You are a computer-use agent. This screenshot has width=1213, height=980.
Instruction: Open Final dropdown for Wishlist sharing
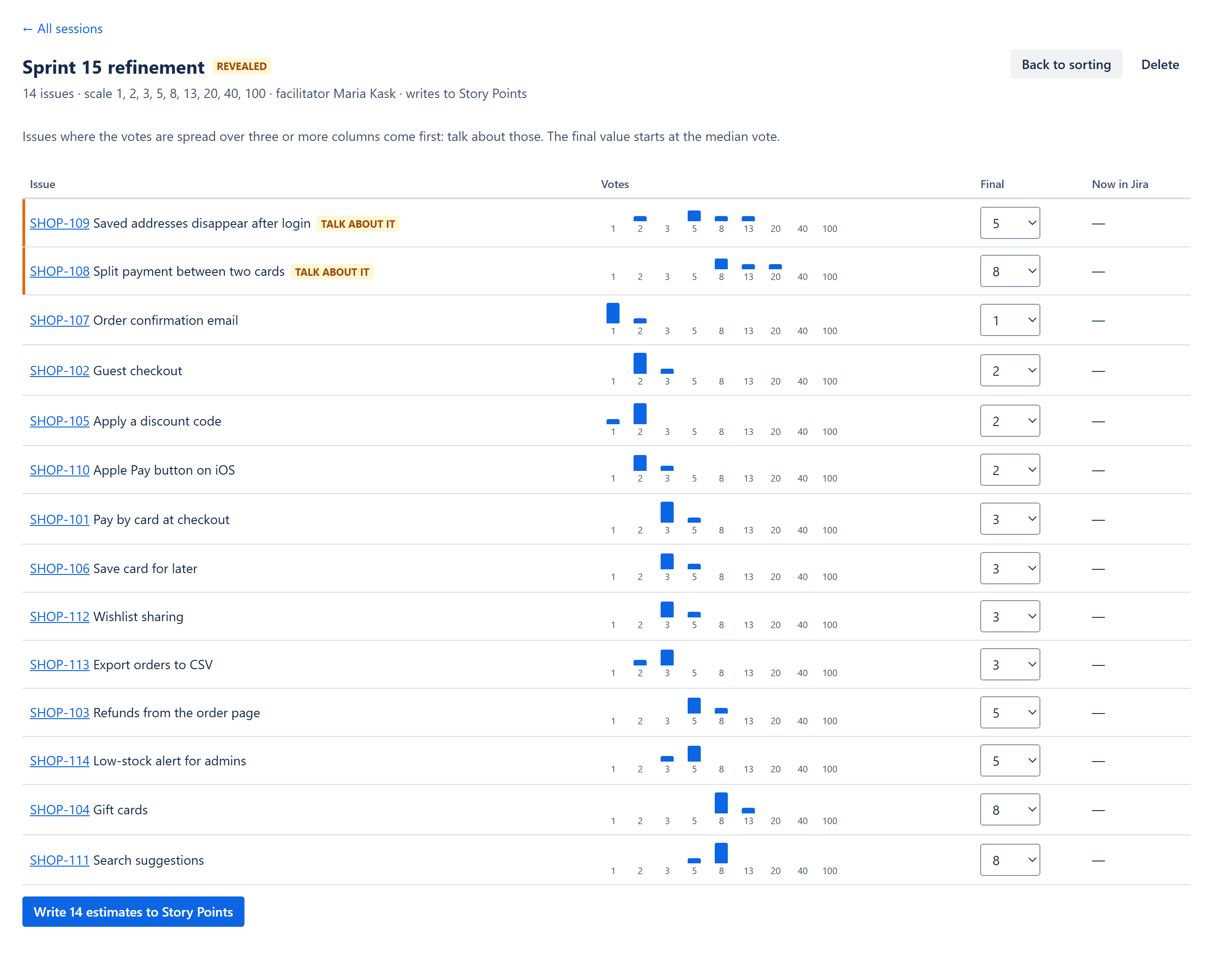click(x=1010, y=616)
